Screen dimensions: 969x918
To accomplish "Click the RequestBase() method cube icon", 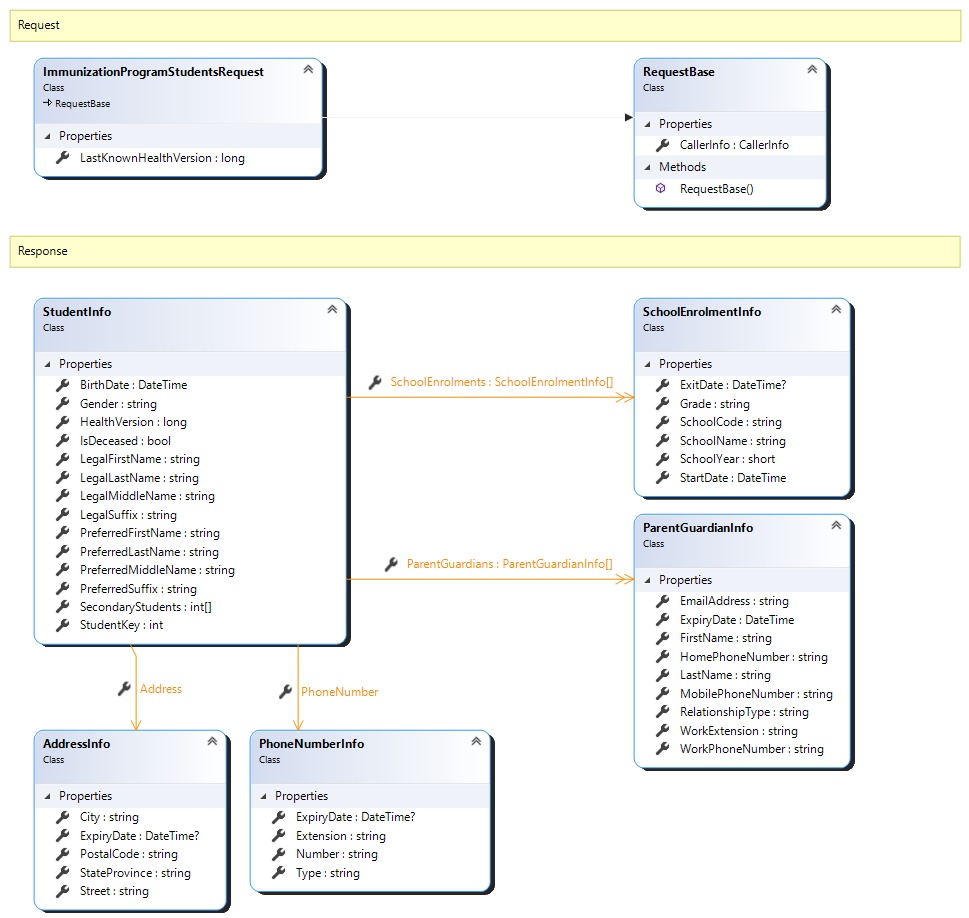I will [x=661, y=189].
